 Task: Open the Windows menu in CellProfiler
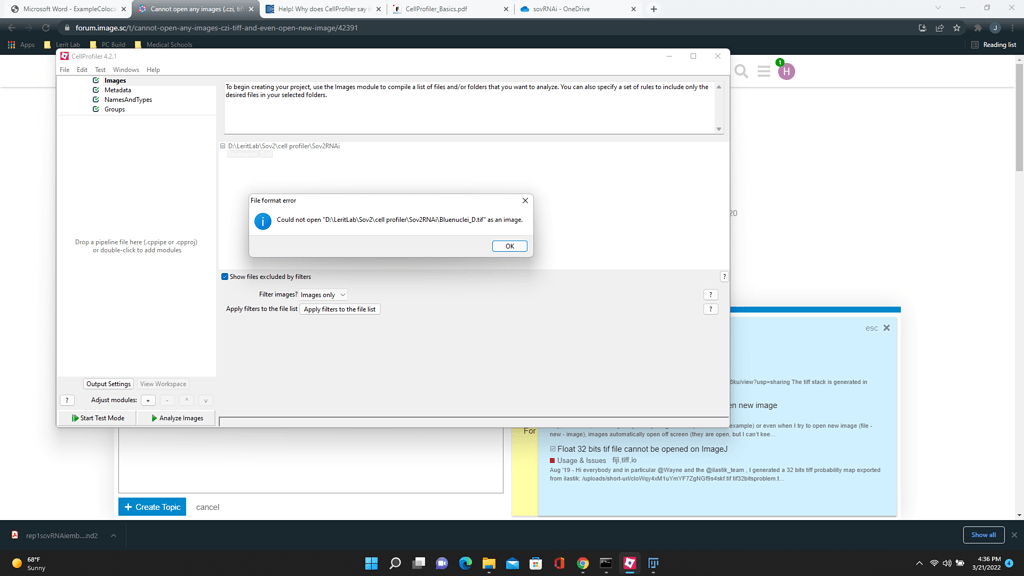point(127,69)
